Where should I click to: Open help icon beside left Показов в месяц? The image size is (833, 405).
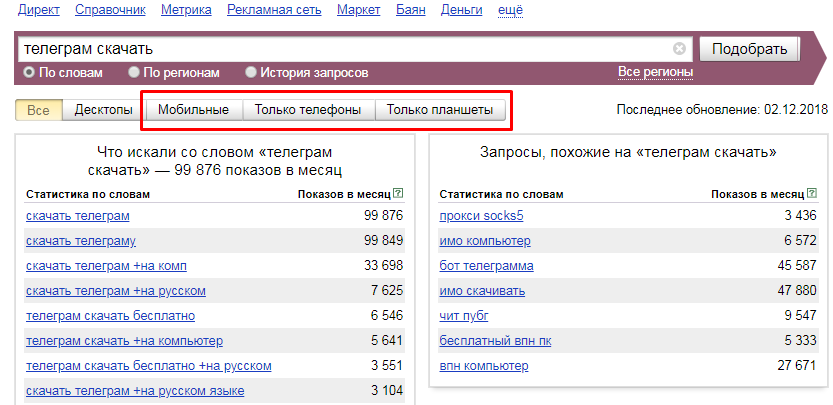point(399,193)
